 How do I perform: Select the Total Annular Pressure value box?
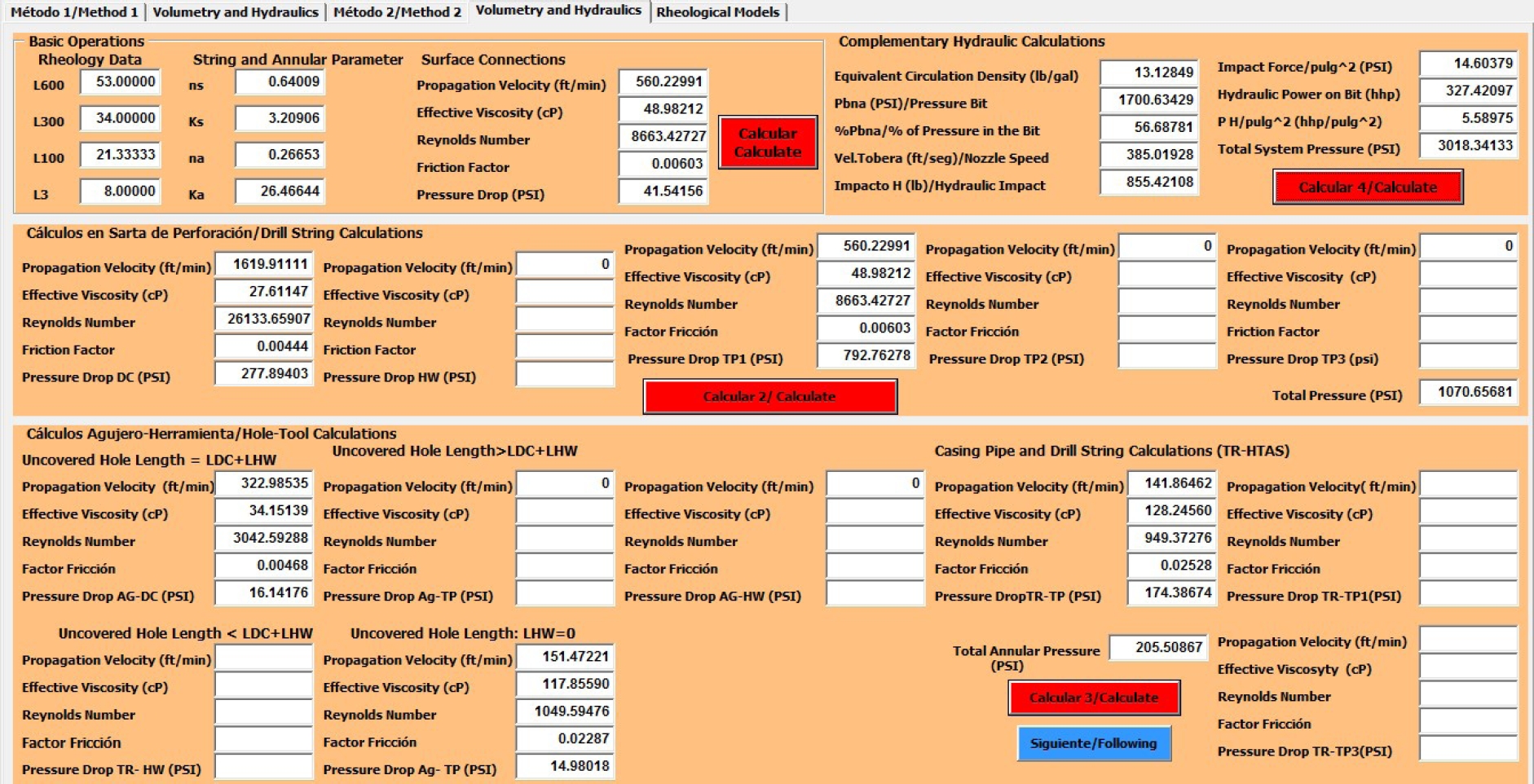click(x=1157, y=648)
